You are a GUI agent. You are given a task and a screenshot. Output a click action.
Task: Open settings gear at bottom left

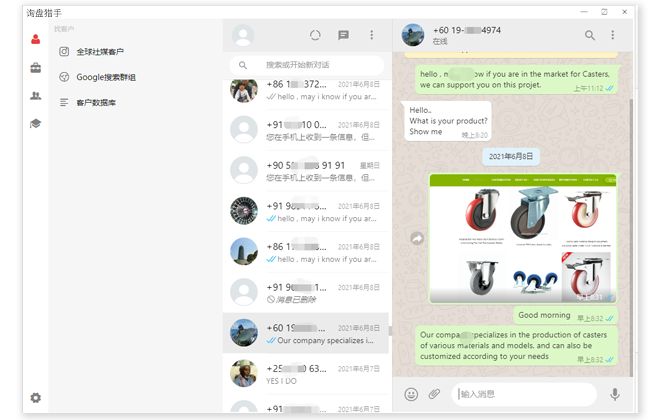click(36, 397)
